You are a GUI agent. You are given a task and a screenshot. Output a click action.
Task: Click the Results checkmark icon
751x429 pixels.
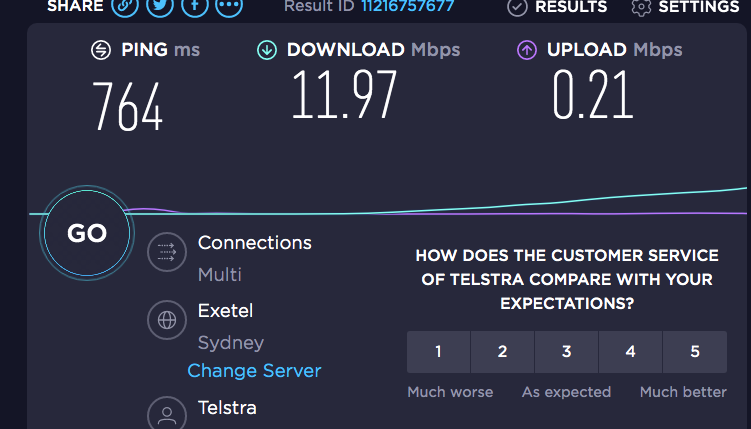(517, 7)
